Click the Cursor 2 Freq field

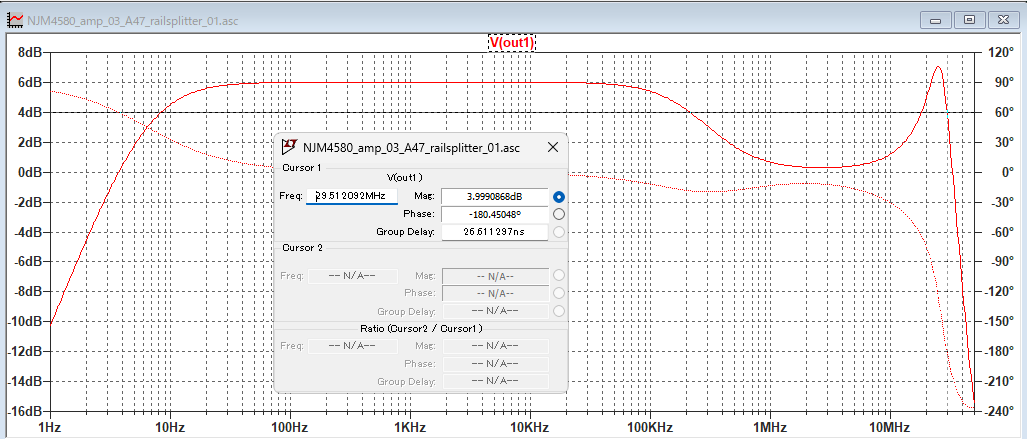[352, 275]
